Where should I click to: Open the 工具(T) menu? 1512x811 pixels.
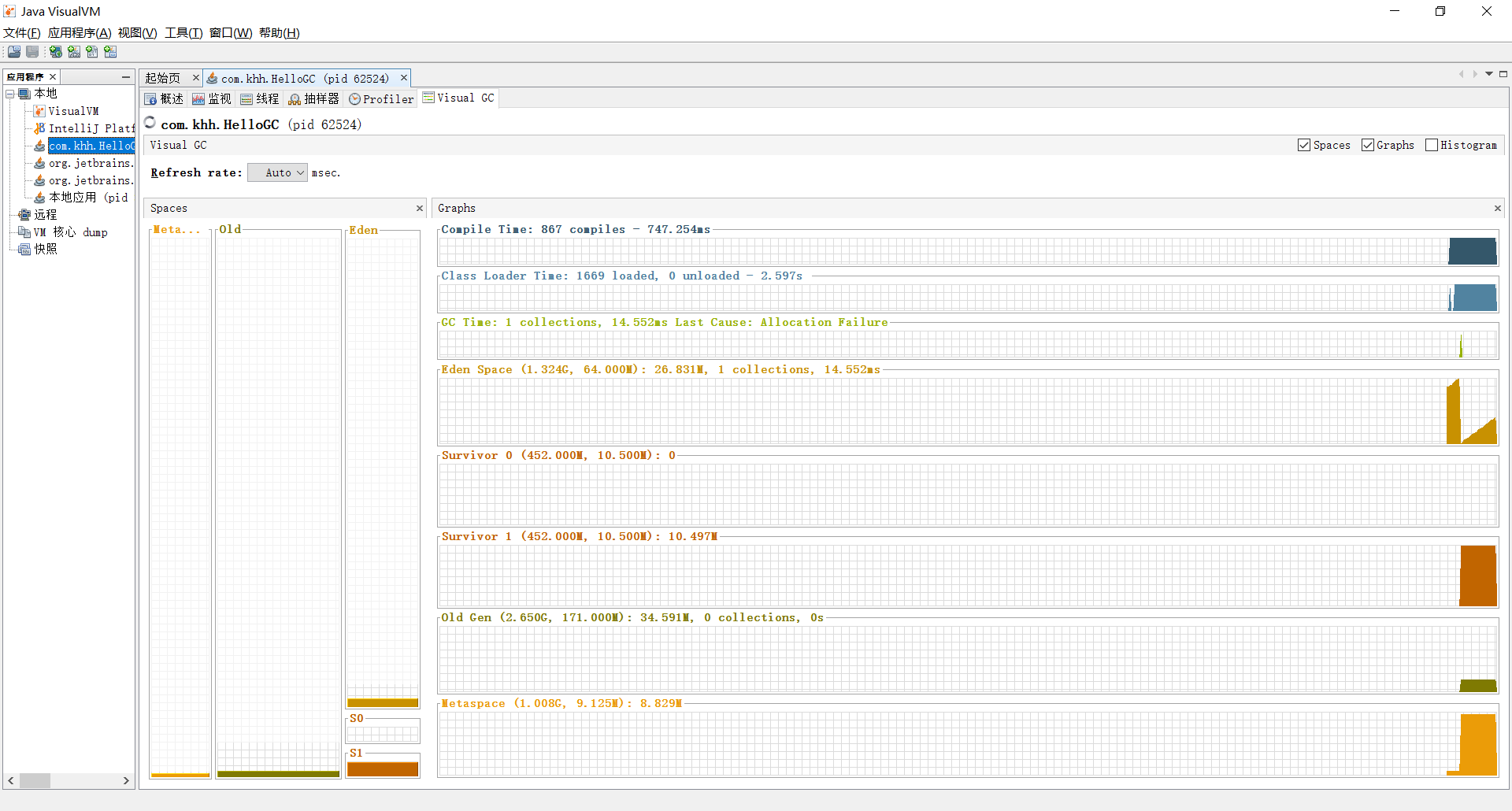183,32
